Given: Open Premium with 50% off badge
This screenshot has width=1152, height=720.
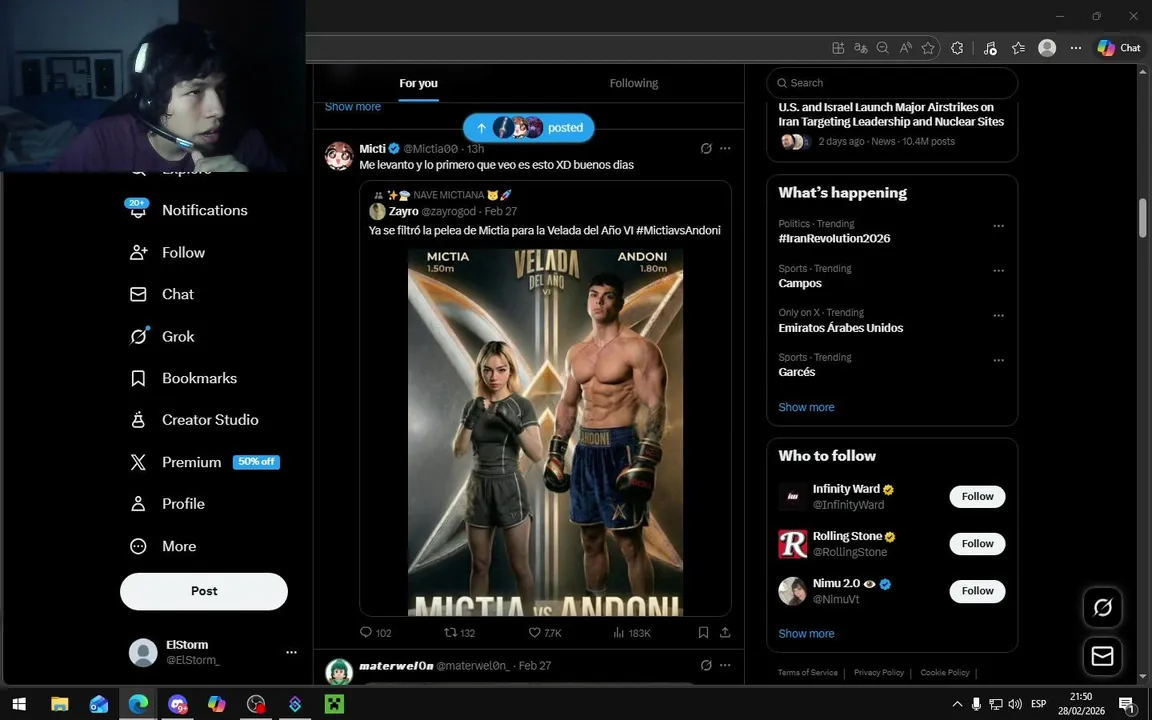Looking at the screenshot, I should [x=204, y=462].
